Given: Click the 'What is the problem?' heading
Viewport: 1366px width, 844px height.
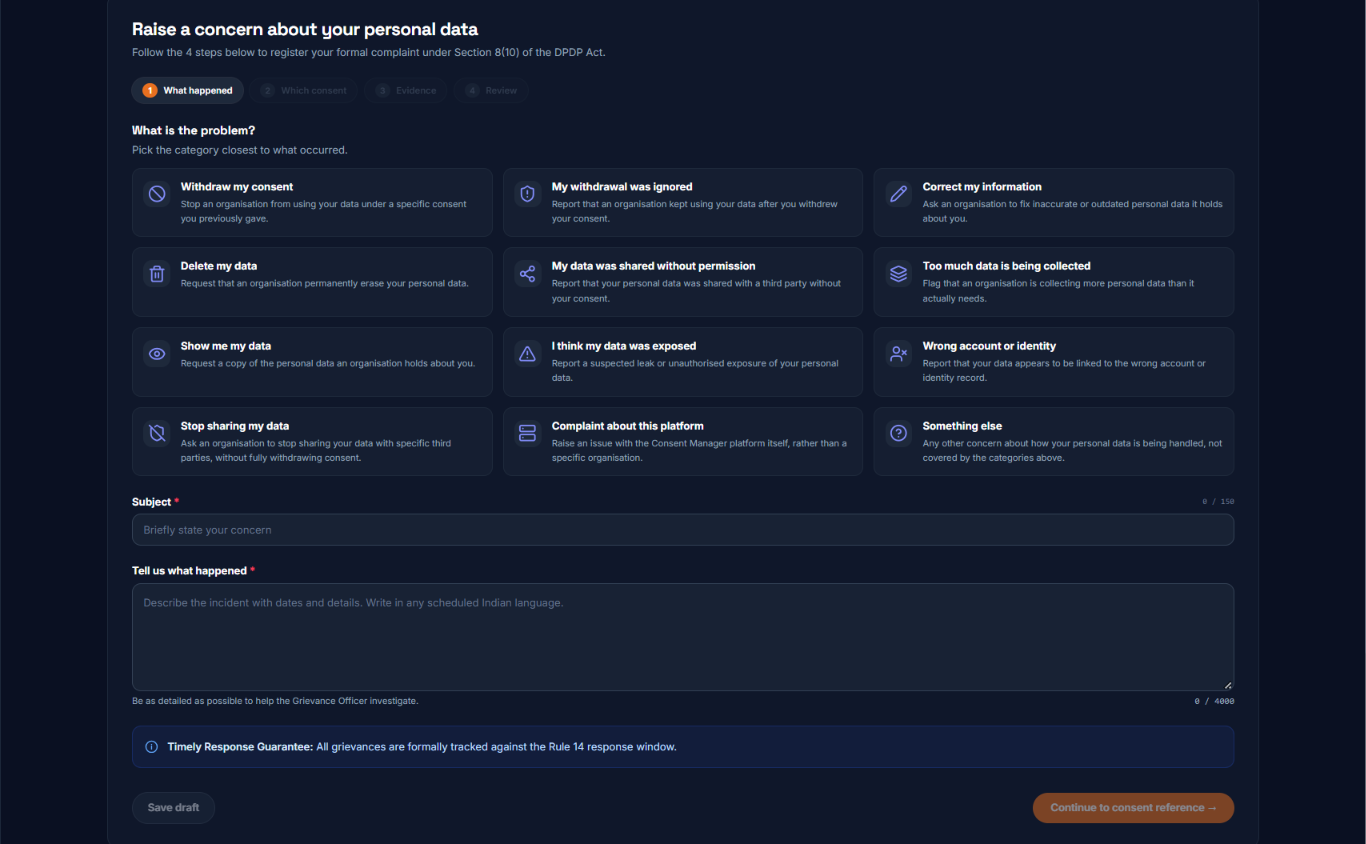Looking at the screenshot, I should pyautogui.click(x=194, y=131).
